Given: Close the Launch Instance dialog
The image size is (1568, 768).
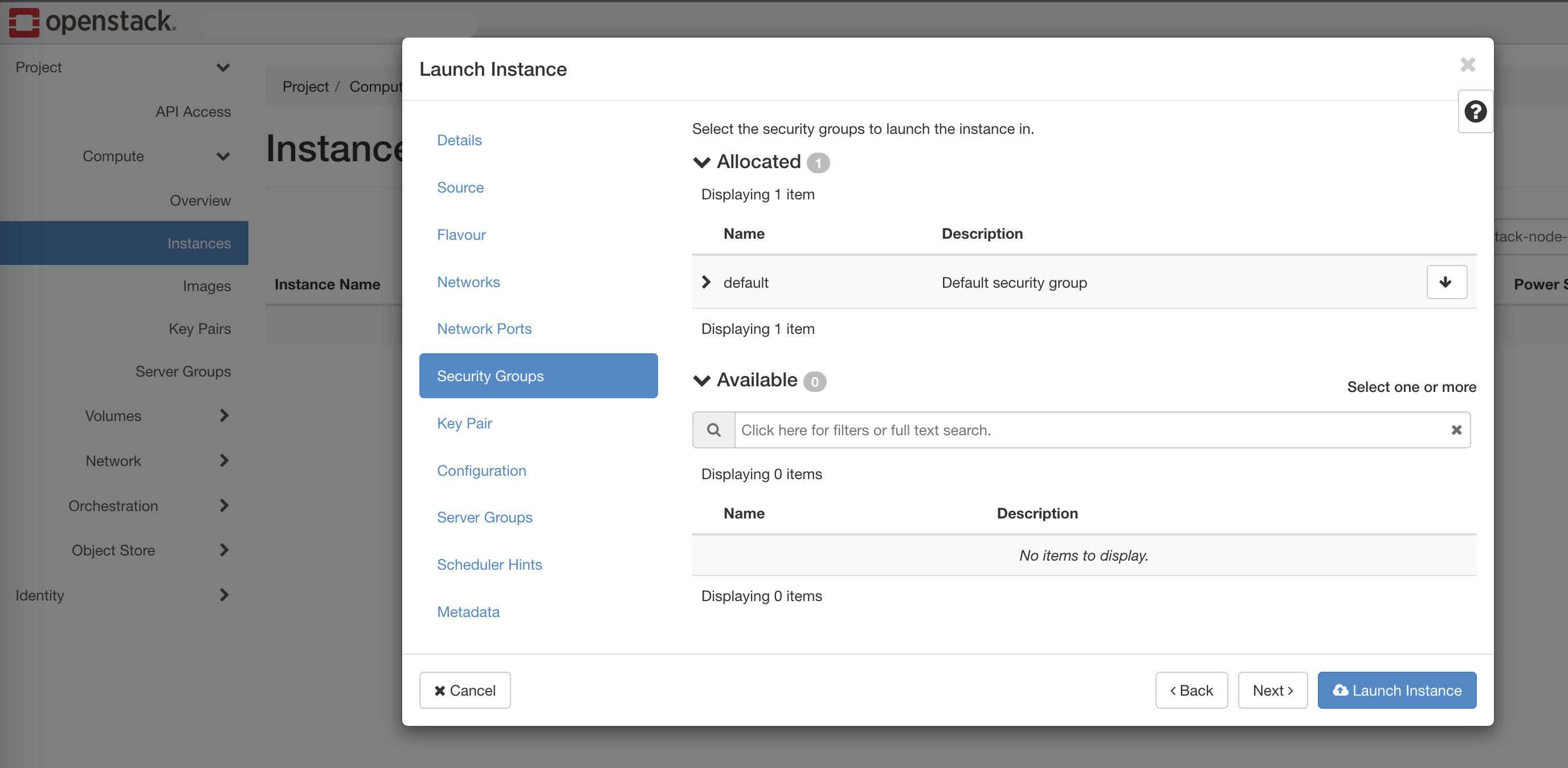Looking at the screenshot, I should pyautogui.click(x=1468, y=65).
